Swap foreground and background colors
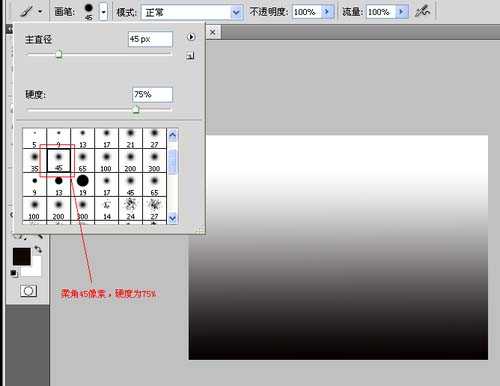 coord(38,249)
